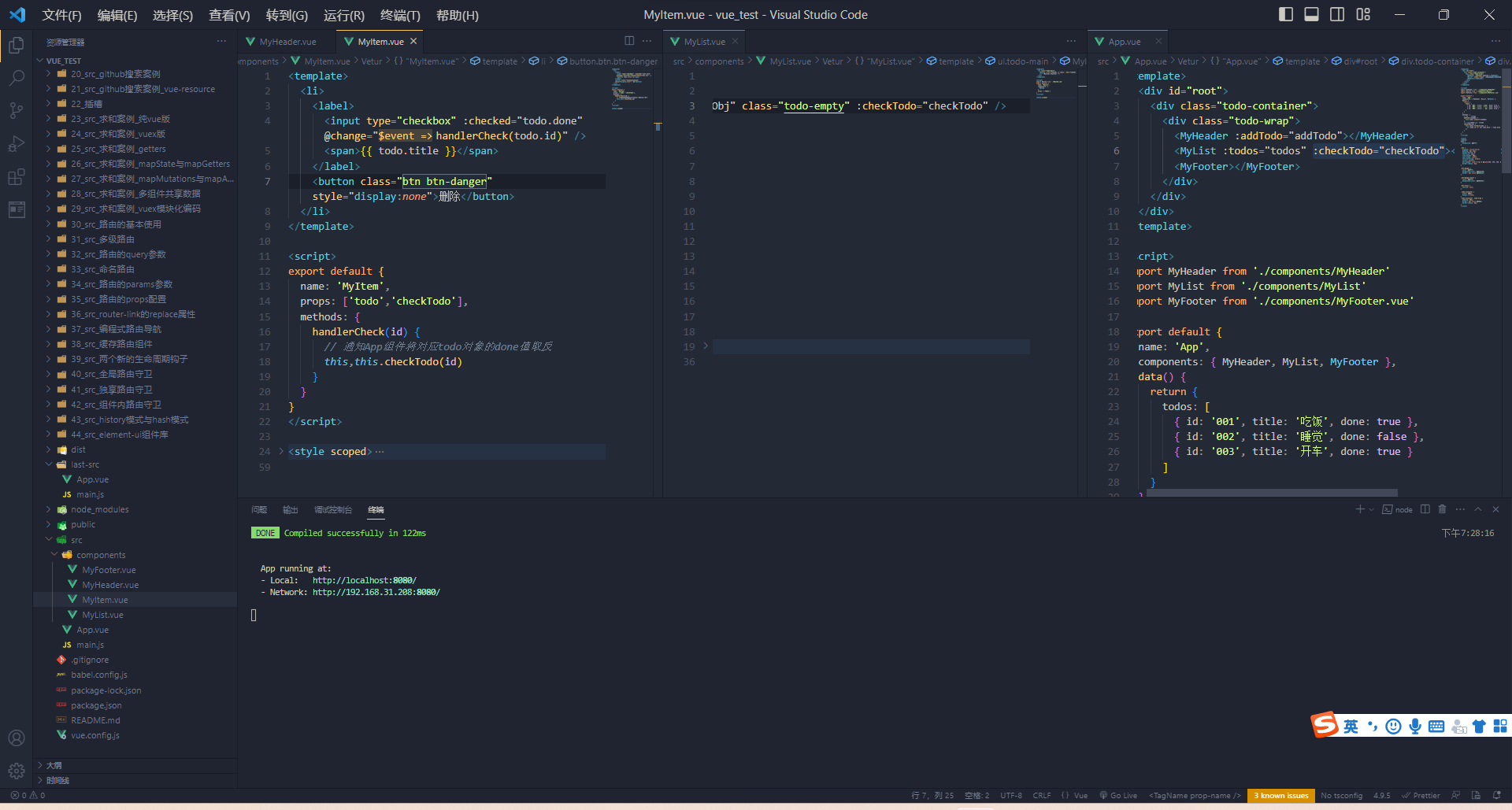1512x810 pixels.
Task: Open more actions for App.vue editor group
Action: pos(1495,41)
